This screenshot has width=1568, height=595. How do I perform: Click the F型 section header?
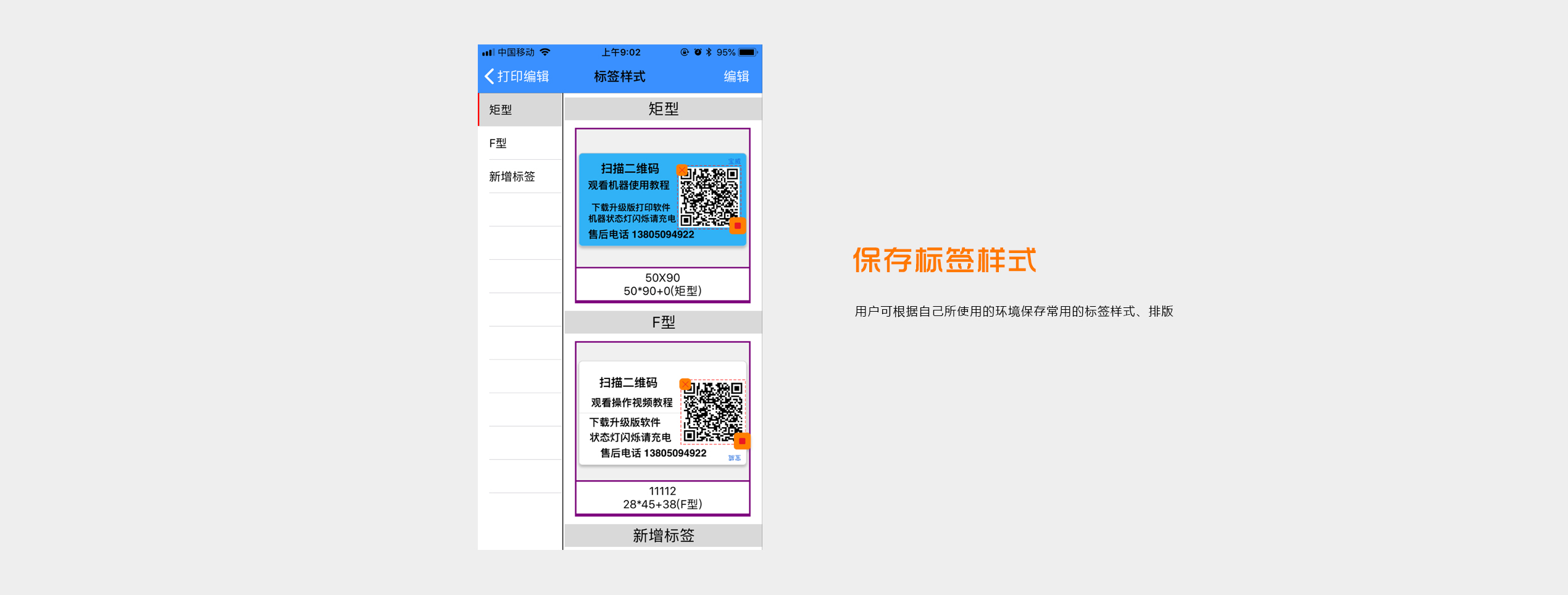click(x=663, y=322)
